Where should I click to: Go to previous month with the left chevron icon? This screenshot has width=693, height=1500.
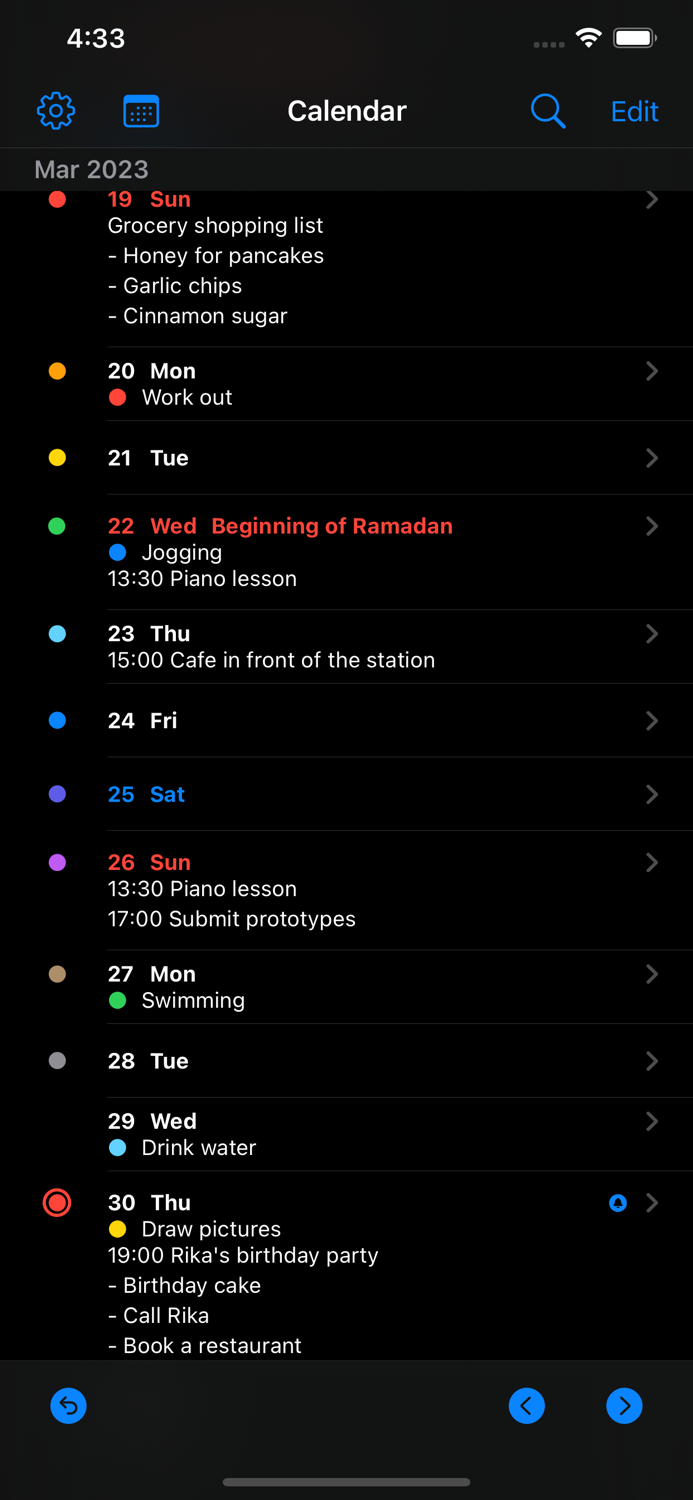(527, 1406)
